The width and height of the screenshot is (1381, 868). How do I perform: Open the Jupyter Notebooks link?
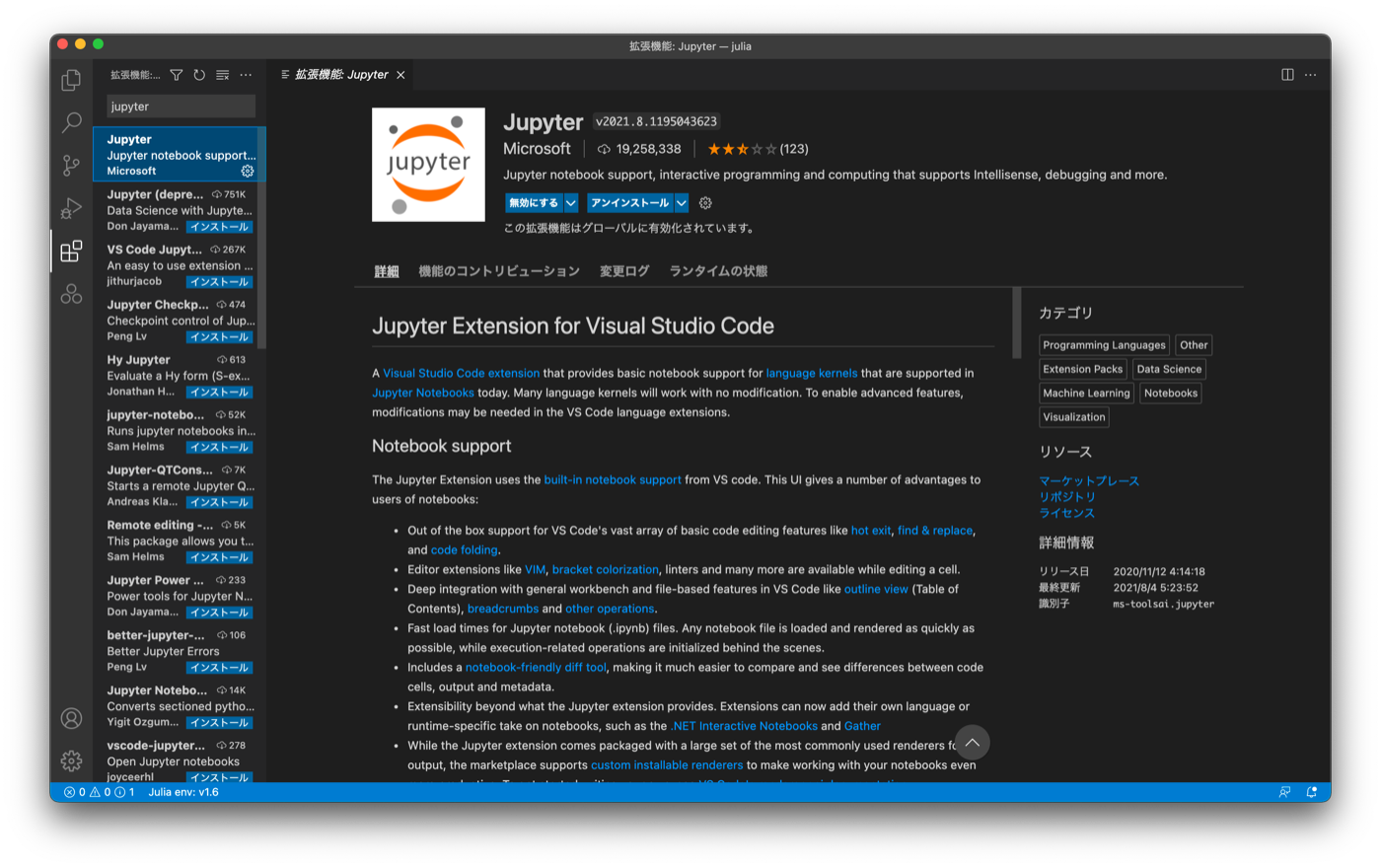pos(423,393)
